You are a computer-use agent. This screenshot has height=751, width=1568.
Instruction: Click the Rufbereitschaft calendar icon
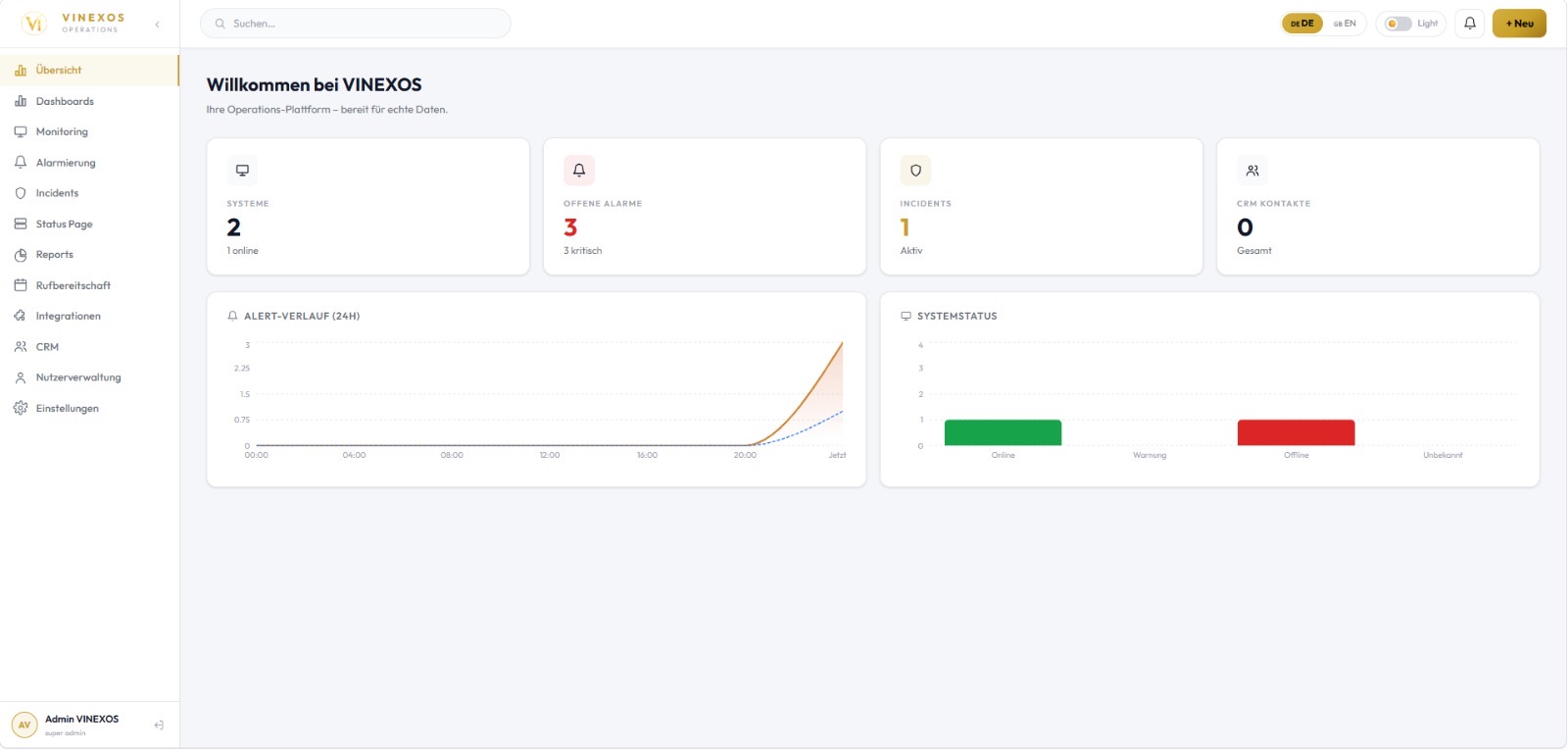click(x=21, y=285)
